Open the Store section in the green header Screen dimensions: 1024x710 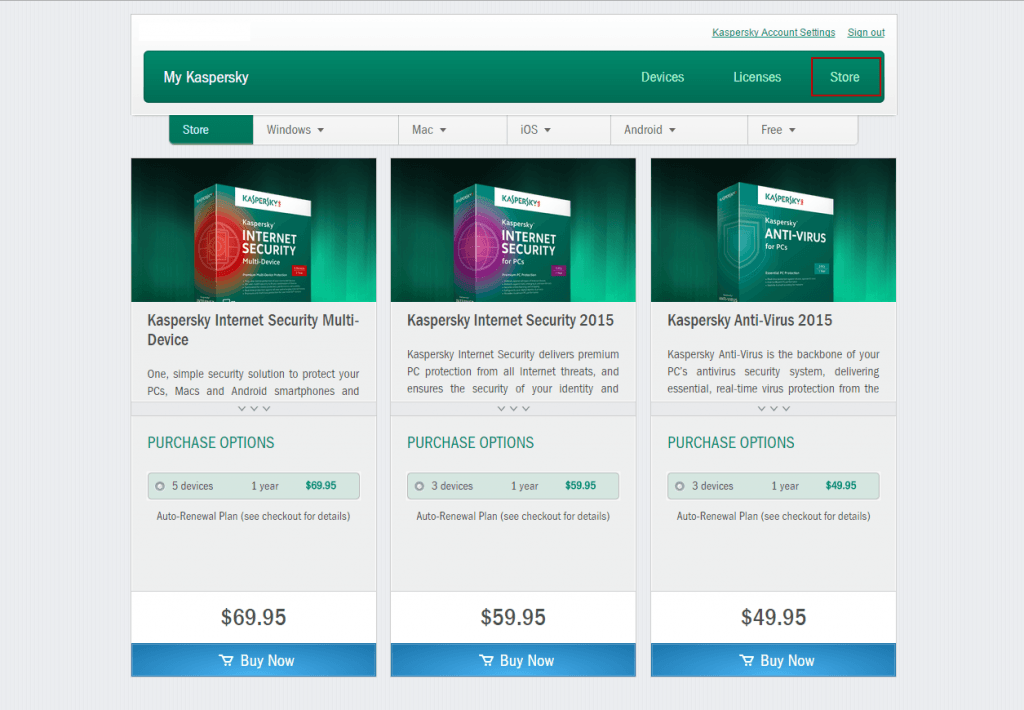click(x=845, y=77)
